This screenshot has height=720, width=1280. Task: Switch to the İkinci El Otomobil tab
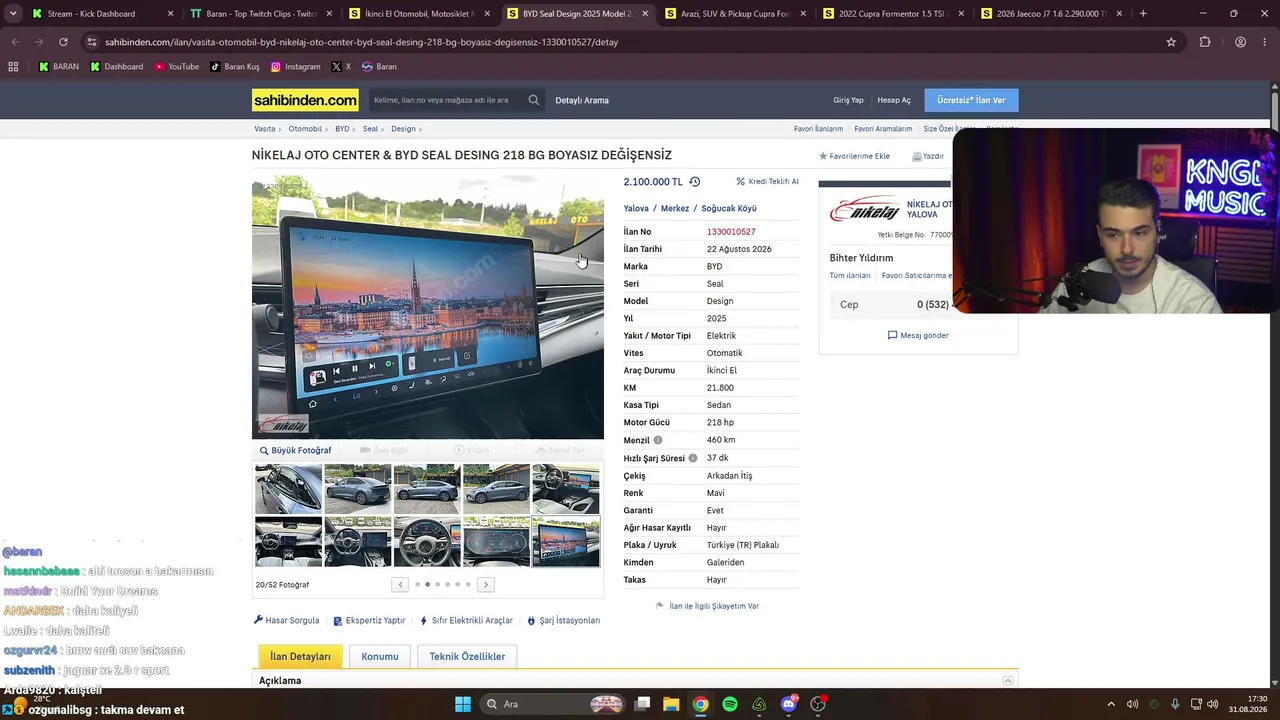pos(419,14)
